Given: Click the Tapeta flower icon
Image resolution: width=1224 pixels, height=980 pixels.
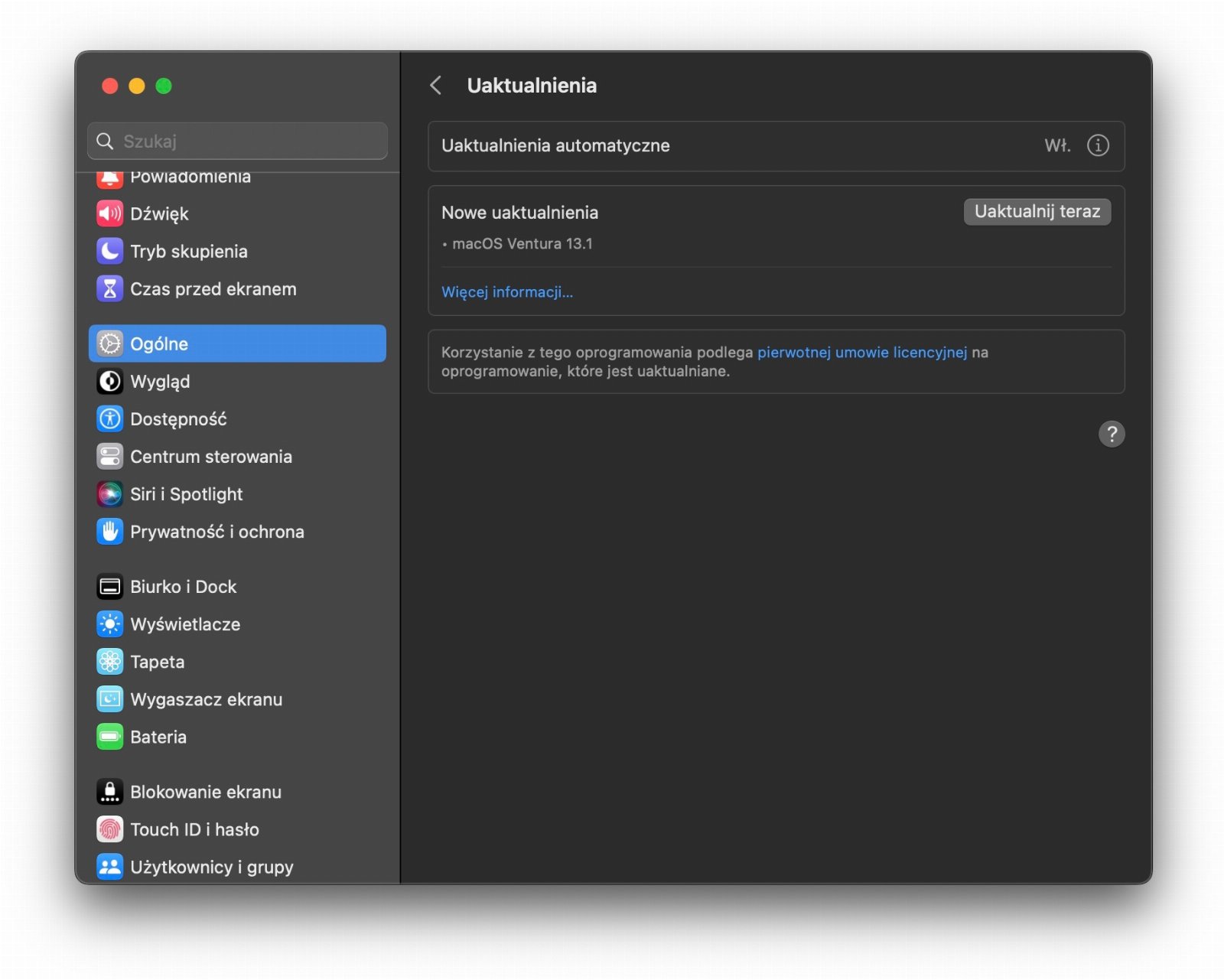Looking at the screenshot, I should coord(109,662).
